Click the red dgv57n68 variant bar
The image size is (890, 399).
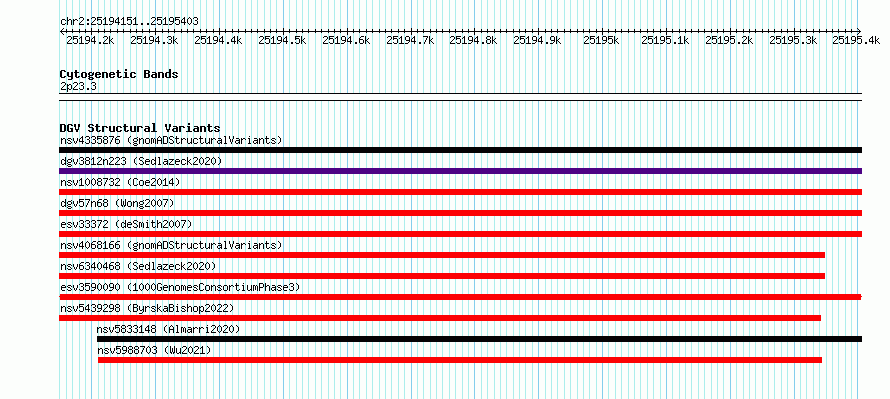point(460,213)
